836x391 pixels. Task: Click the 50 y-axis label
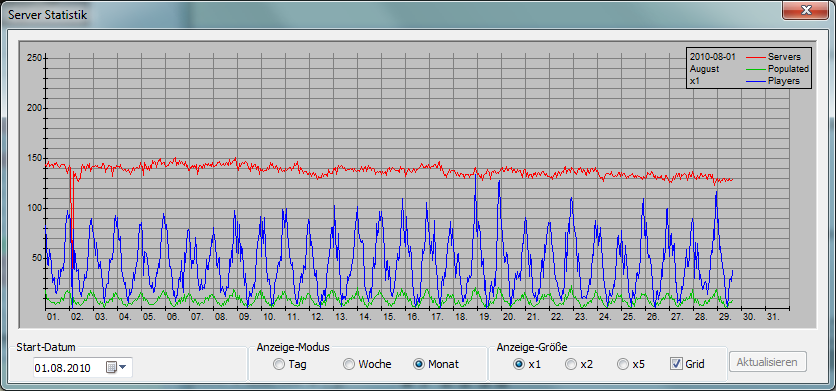click(37, 258)
